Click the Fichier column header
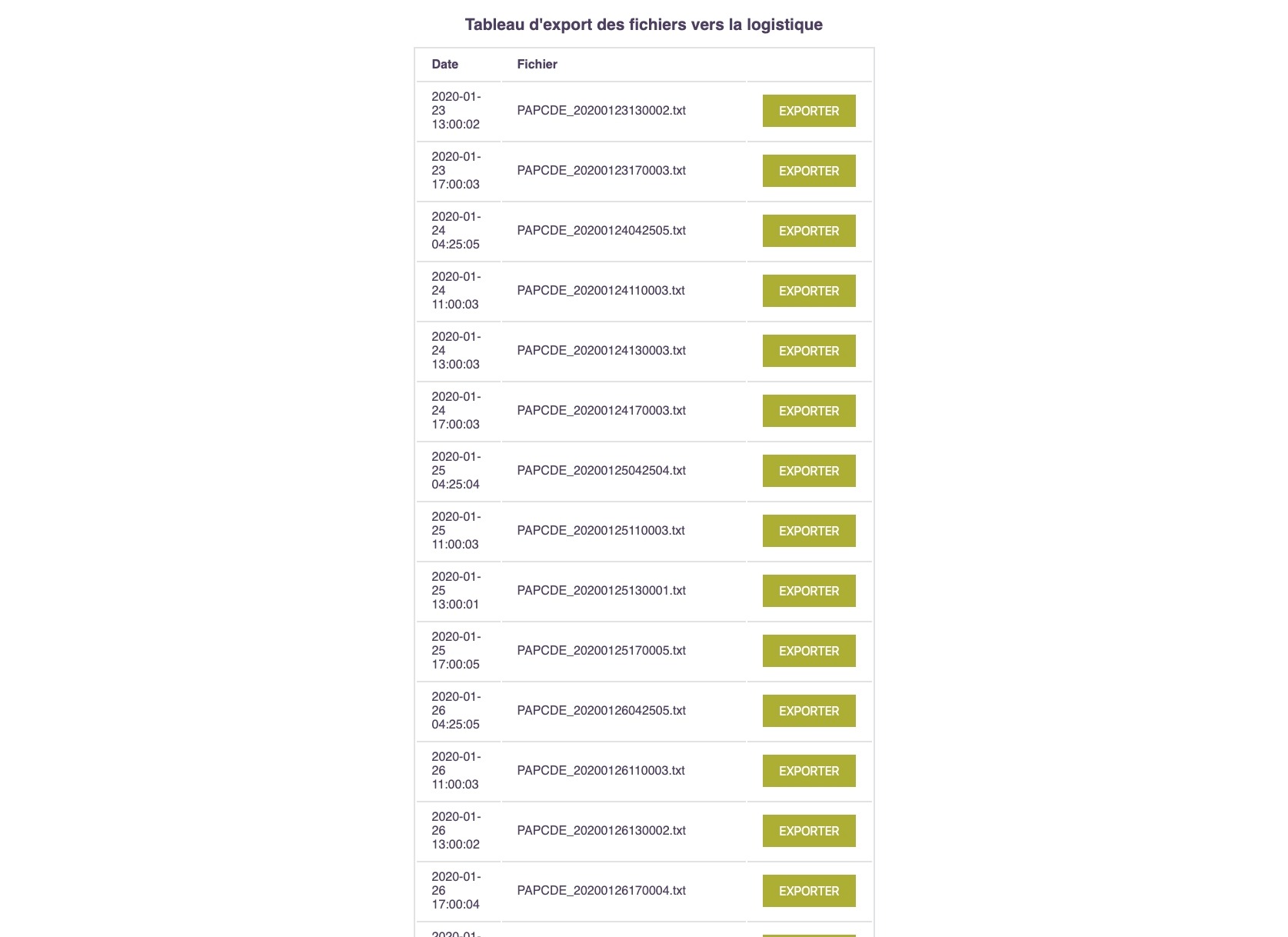The width and height of the screenshot is (1288, 937). (537, 65)
